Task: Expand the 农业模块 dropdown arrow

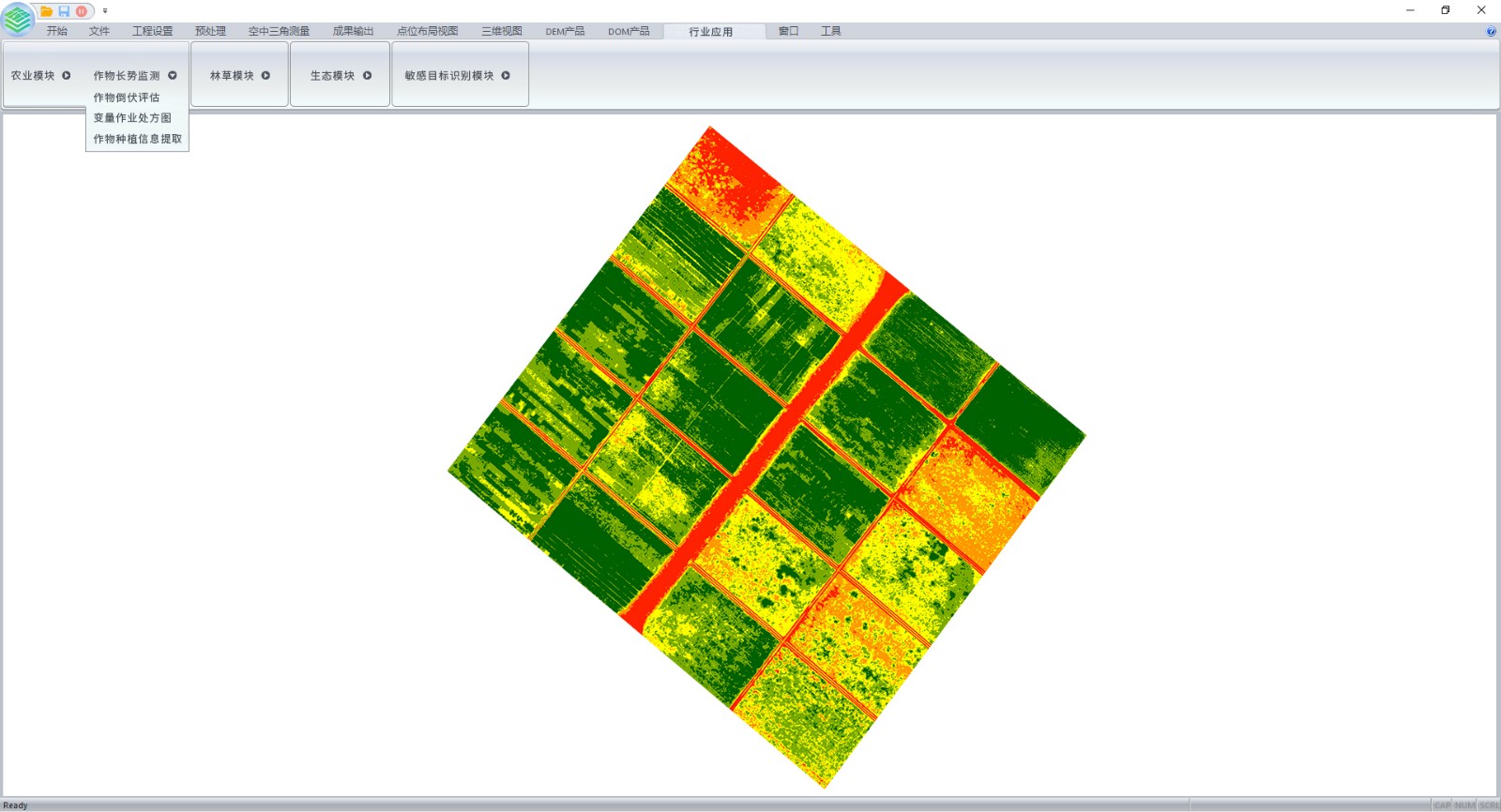Action: point(67,75)
